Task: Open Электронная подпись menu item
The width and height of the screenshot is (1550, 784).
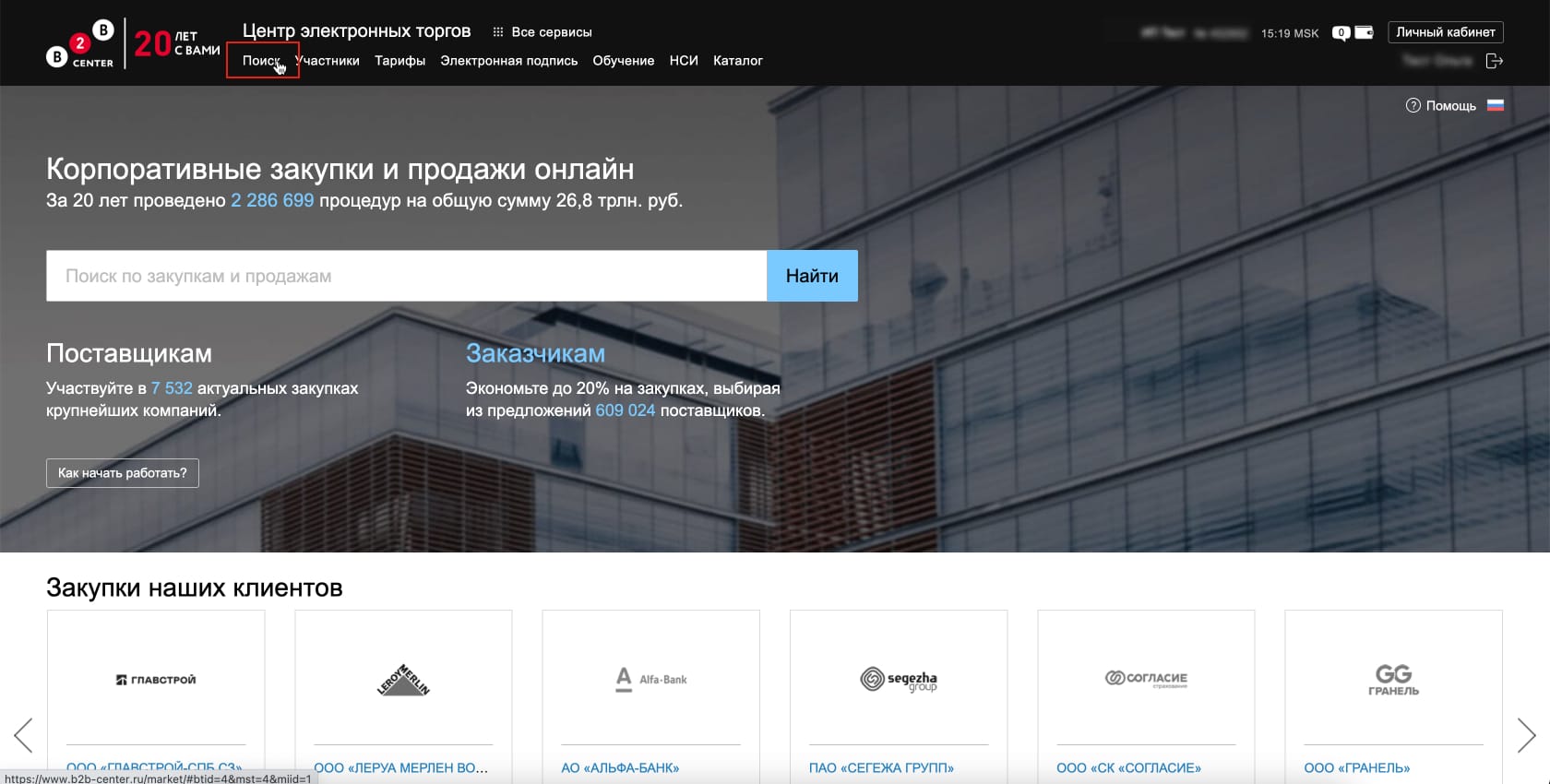Action: (x=508, y=61)
